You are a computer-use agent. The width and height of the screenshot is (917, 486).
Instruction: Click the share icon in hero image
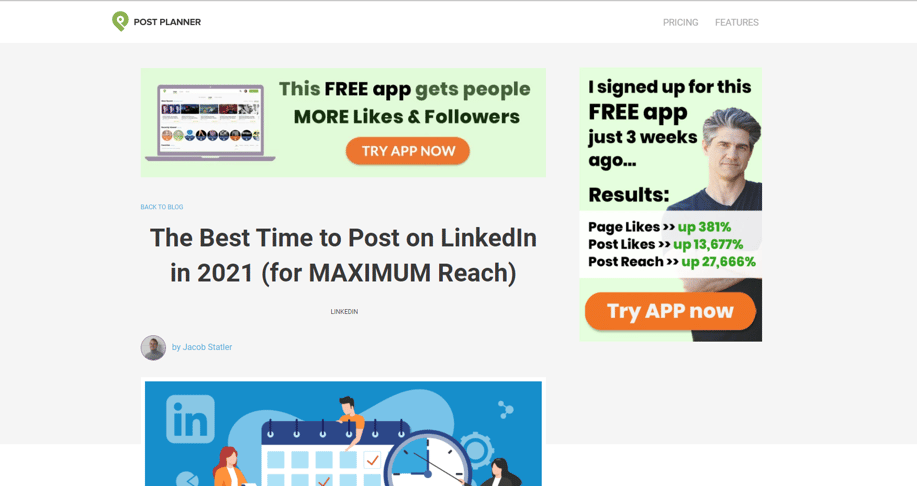pyautogui.click(x=506, y=409)
